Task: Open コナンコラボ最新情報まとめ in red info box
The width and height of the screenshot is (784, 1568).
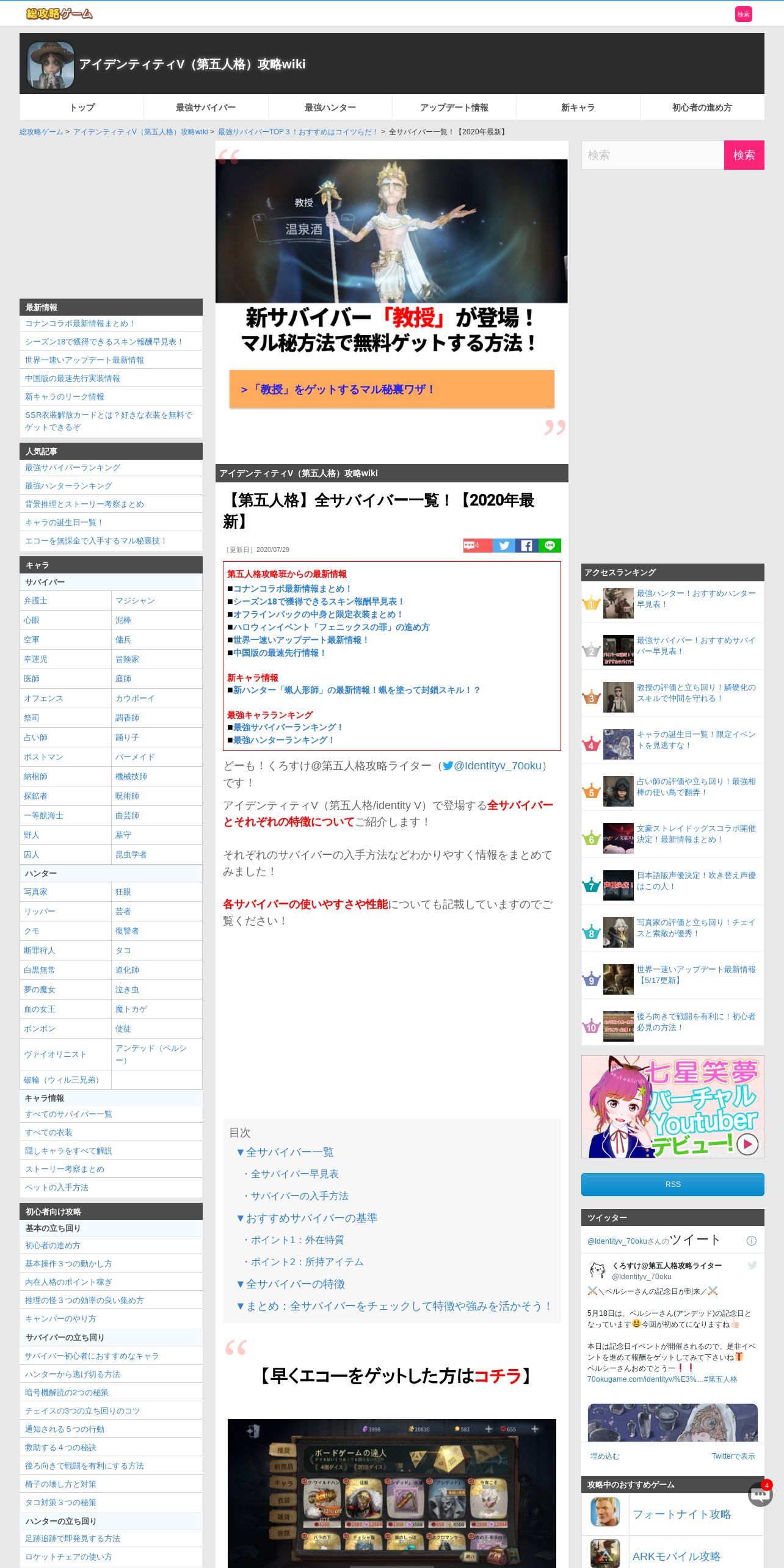Action: (292, 589)
